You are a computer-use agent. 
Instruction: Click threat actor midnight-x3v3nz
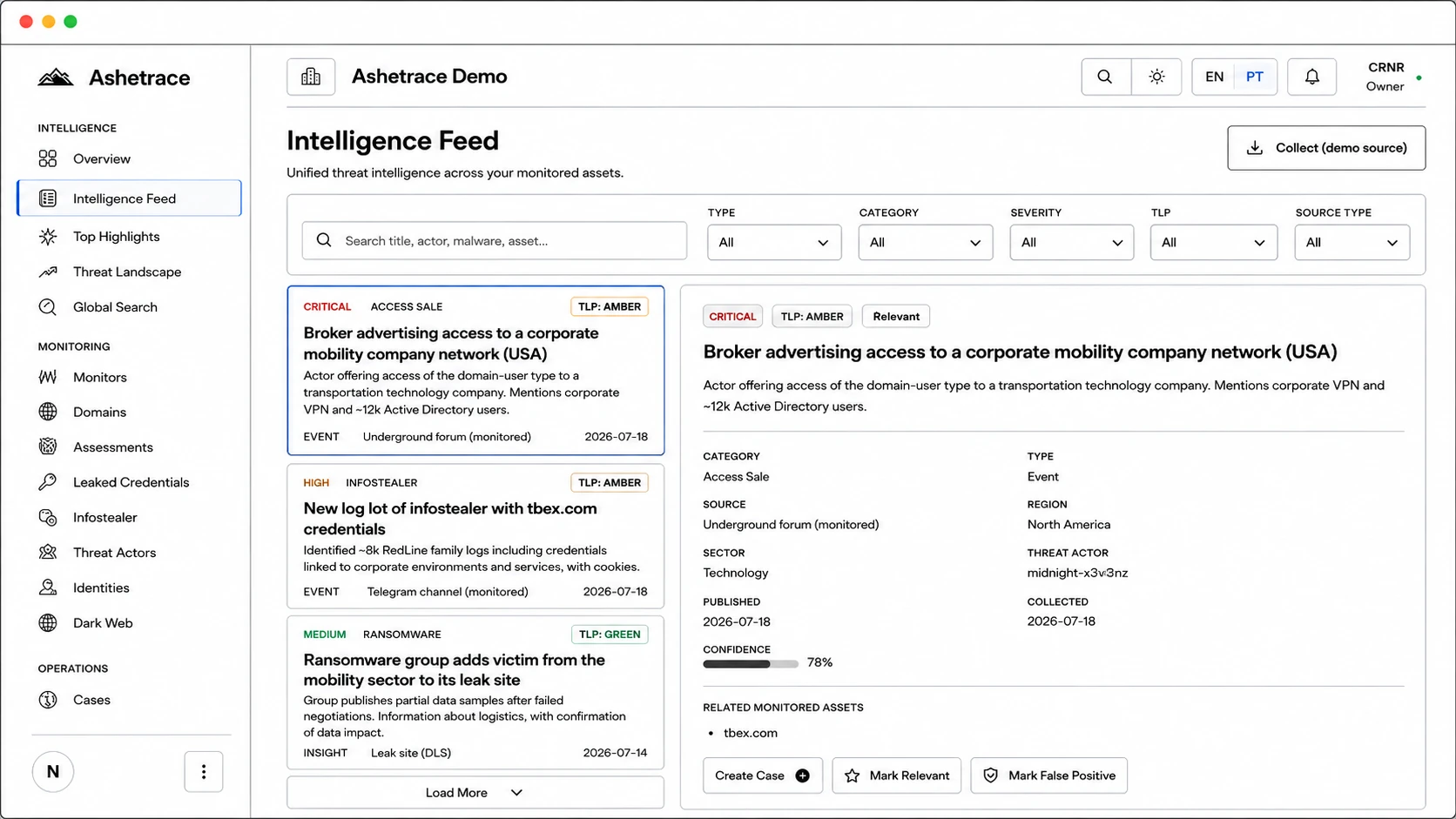point(1077,573)
